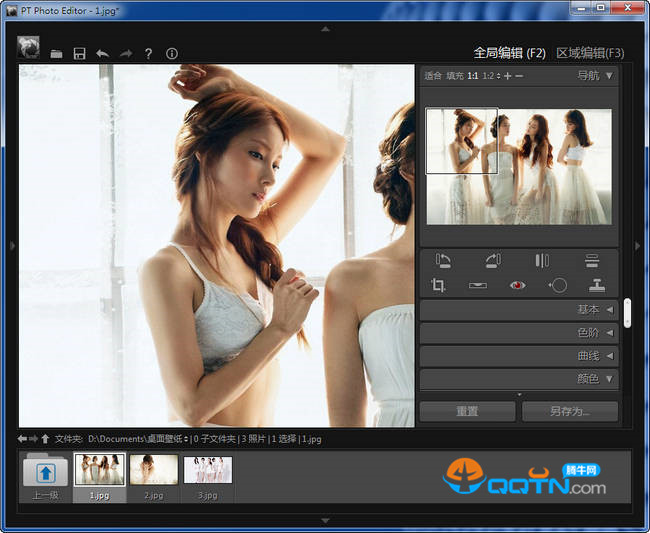650x533 pixels.
Task: Open the info circle icon
Action: (x=171, y=53)
